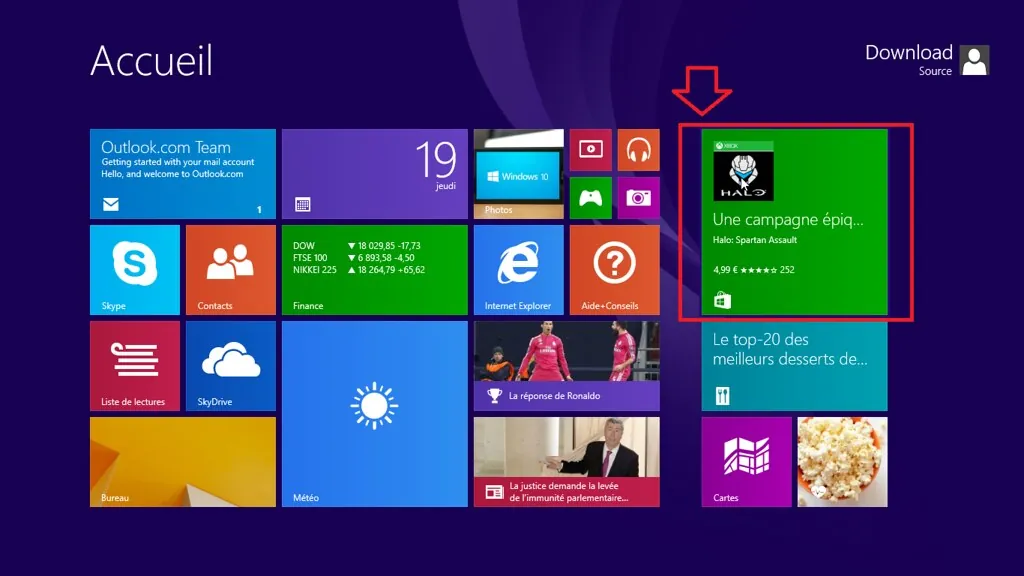The height and width of the screenshot is (576, 1024).
Task: Open the Bureau desktop tile
Action: coord(183,462)
